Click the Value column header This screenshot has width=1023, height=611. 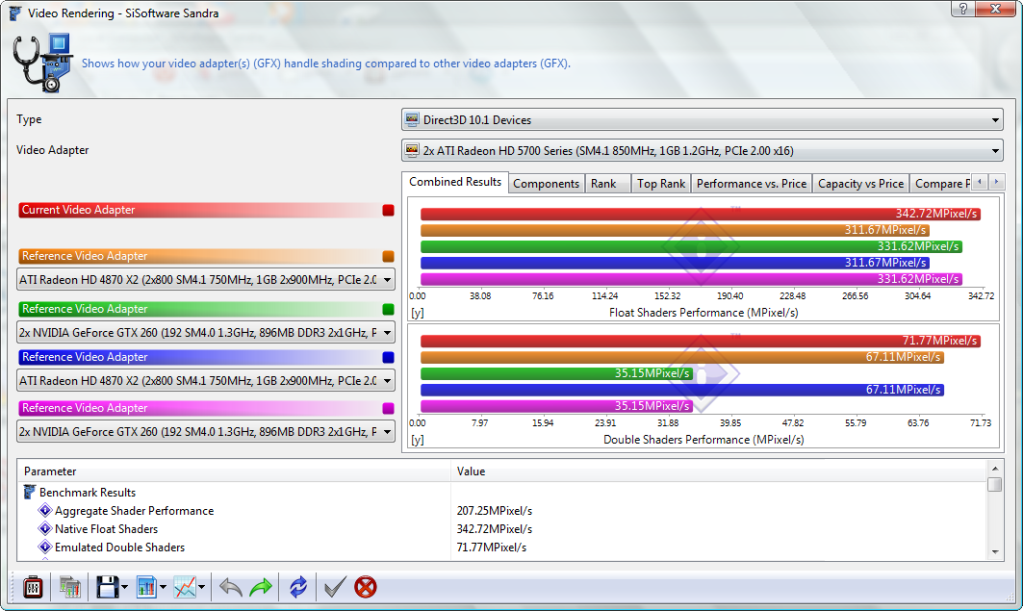coord(718,471)
